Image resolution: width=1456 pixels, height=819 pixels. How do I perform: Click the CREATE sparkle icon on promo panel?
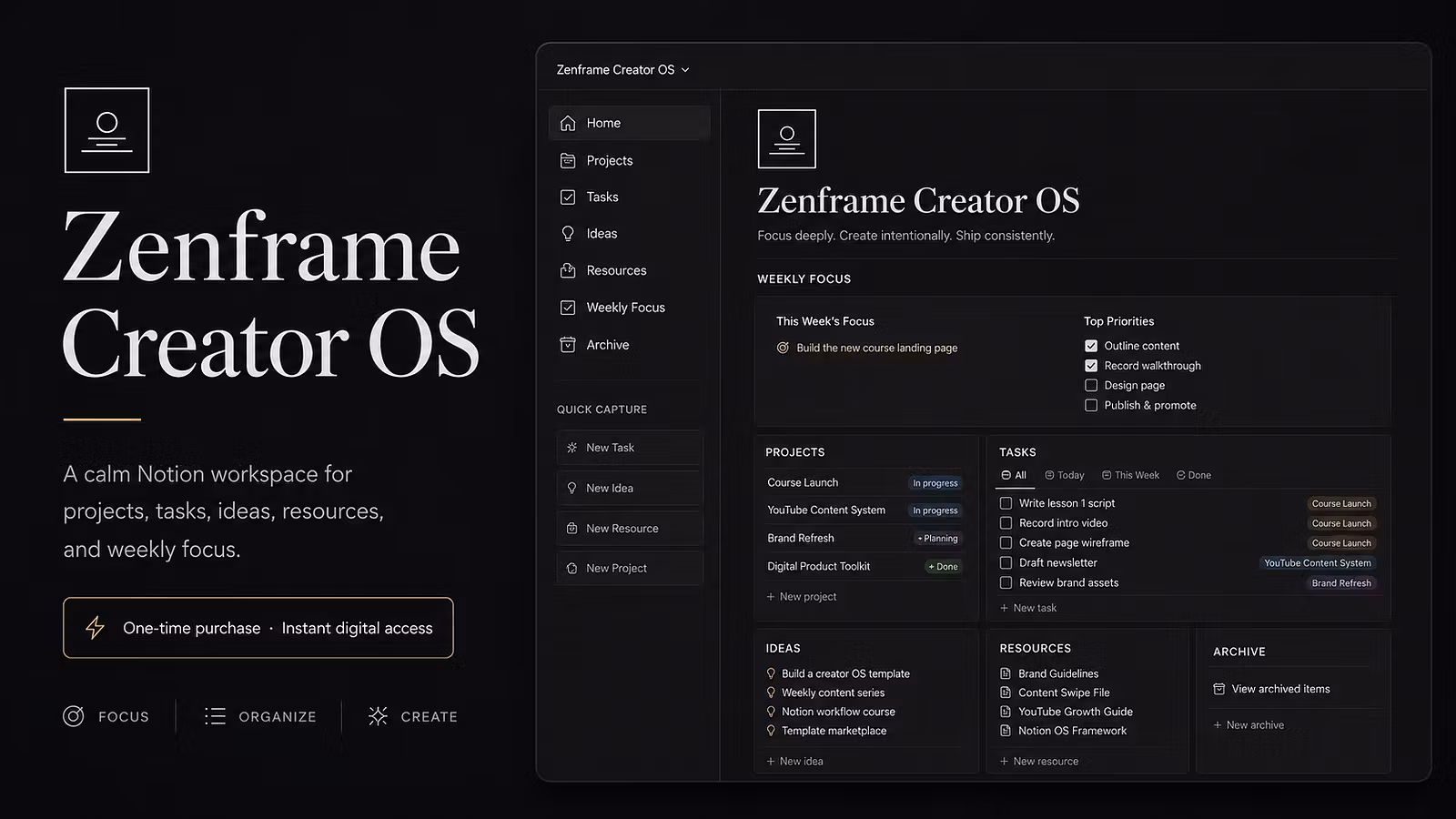378,716
